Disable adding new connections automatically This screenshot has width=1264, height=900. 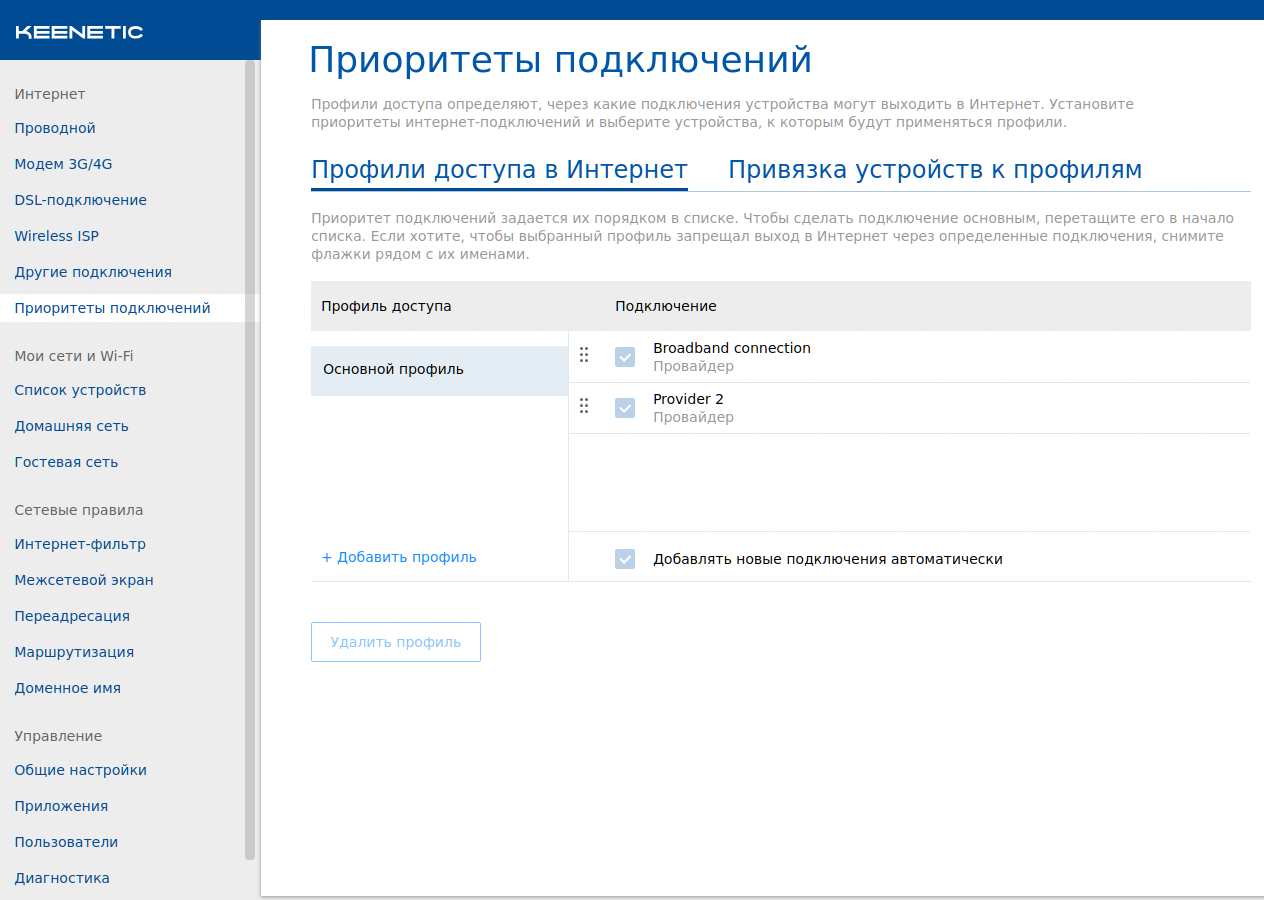pos(625,559)
